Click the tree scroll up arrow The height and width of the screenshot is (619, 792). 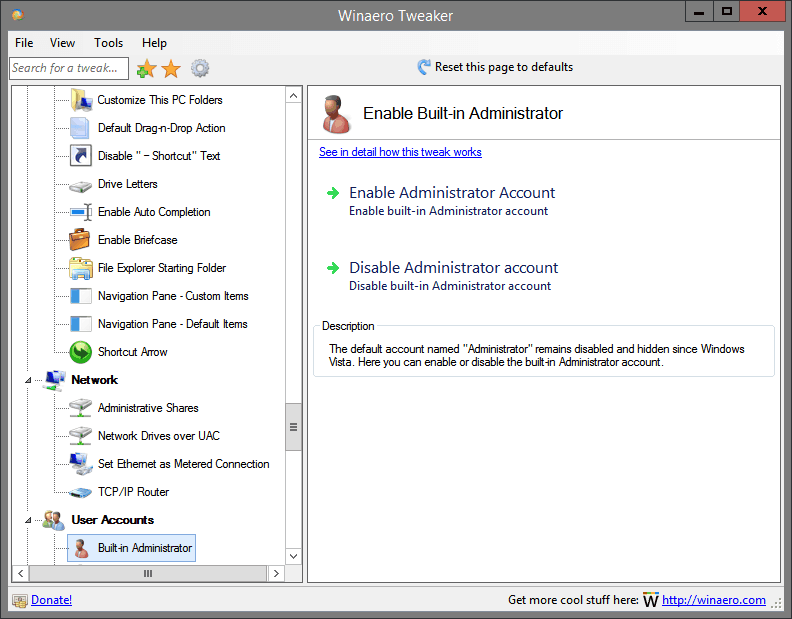coord(293,96)
